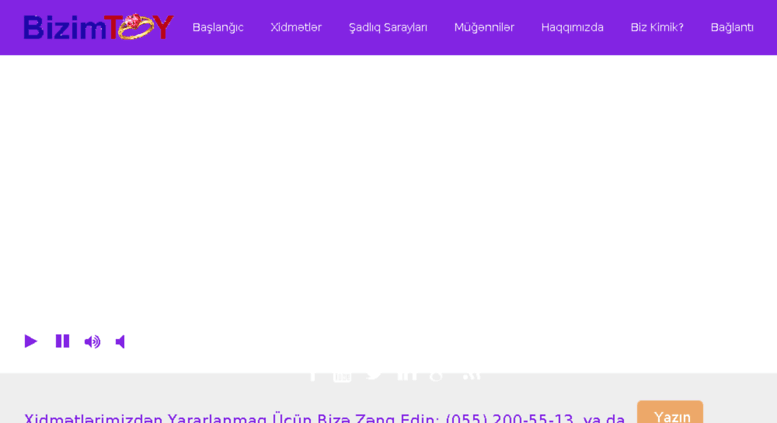Viewport: 777px width, 423px height.
Task: Open the Başlanğıc menu item
Action: tap(218, 28)
